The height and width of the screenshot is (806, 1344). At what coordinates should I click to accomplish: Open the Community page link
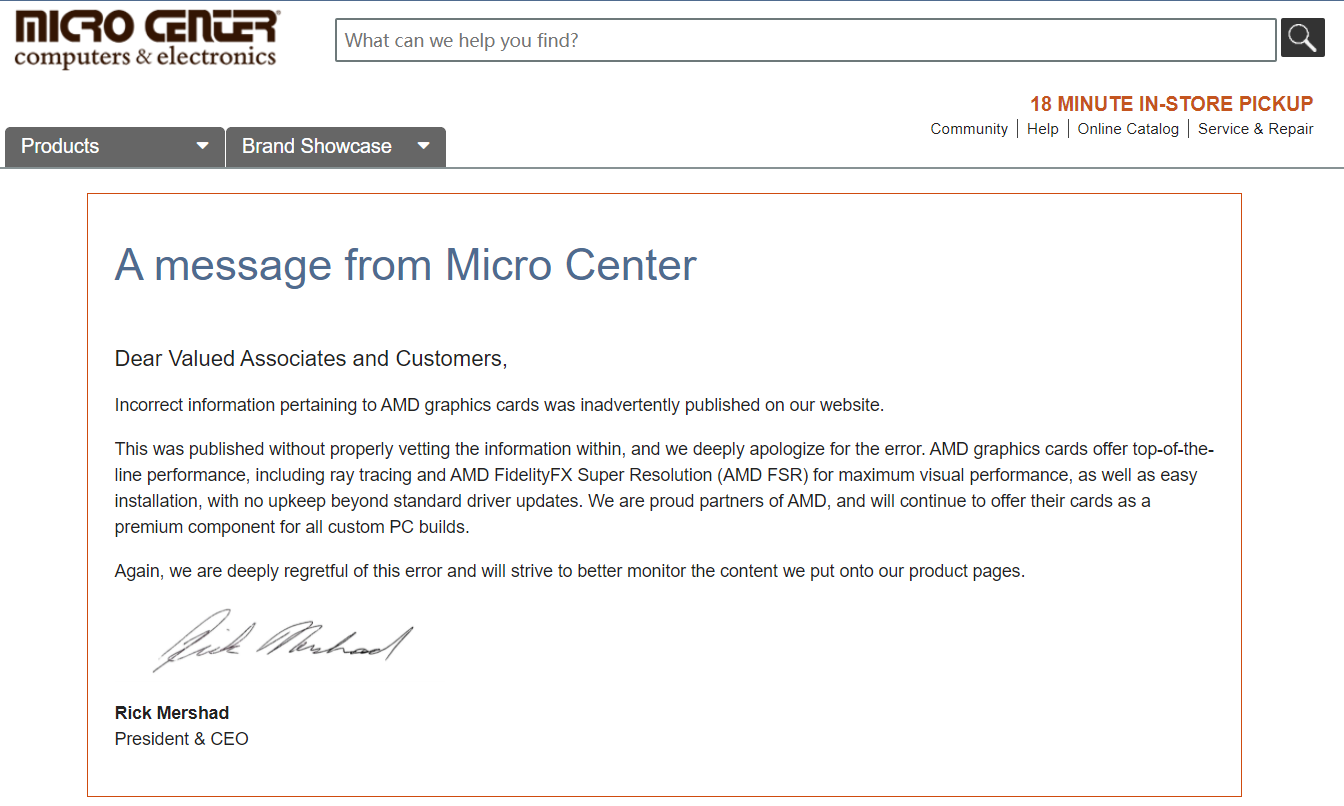[968, 128]
